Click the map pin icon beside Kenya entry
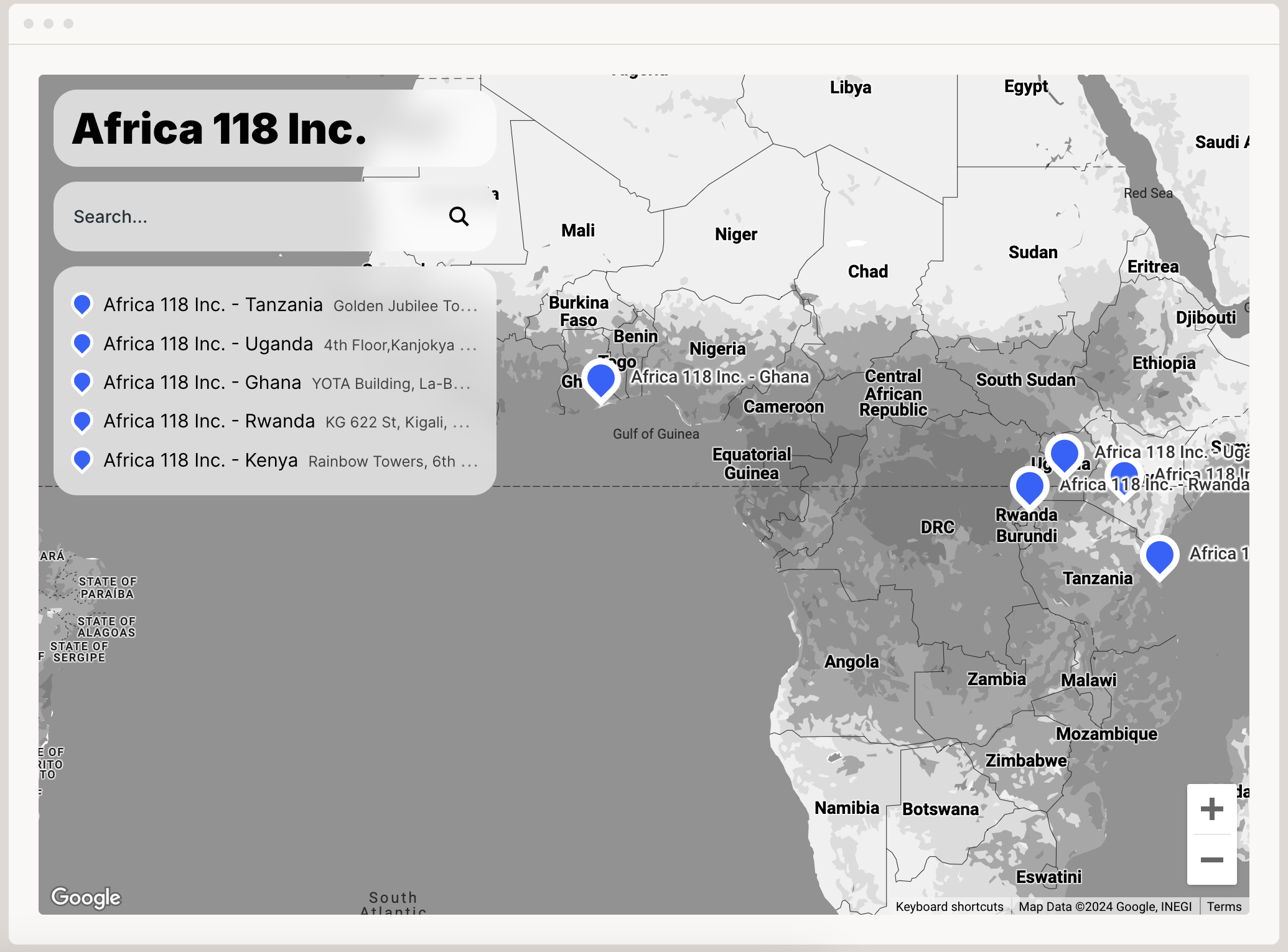Viewport: 1288px width, 952px height. pyautogui.click(x=82, y=460)
